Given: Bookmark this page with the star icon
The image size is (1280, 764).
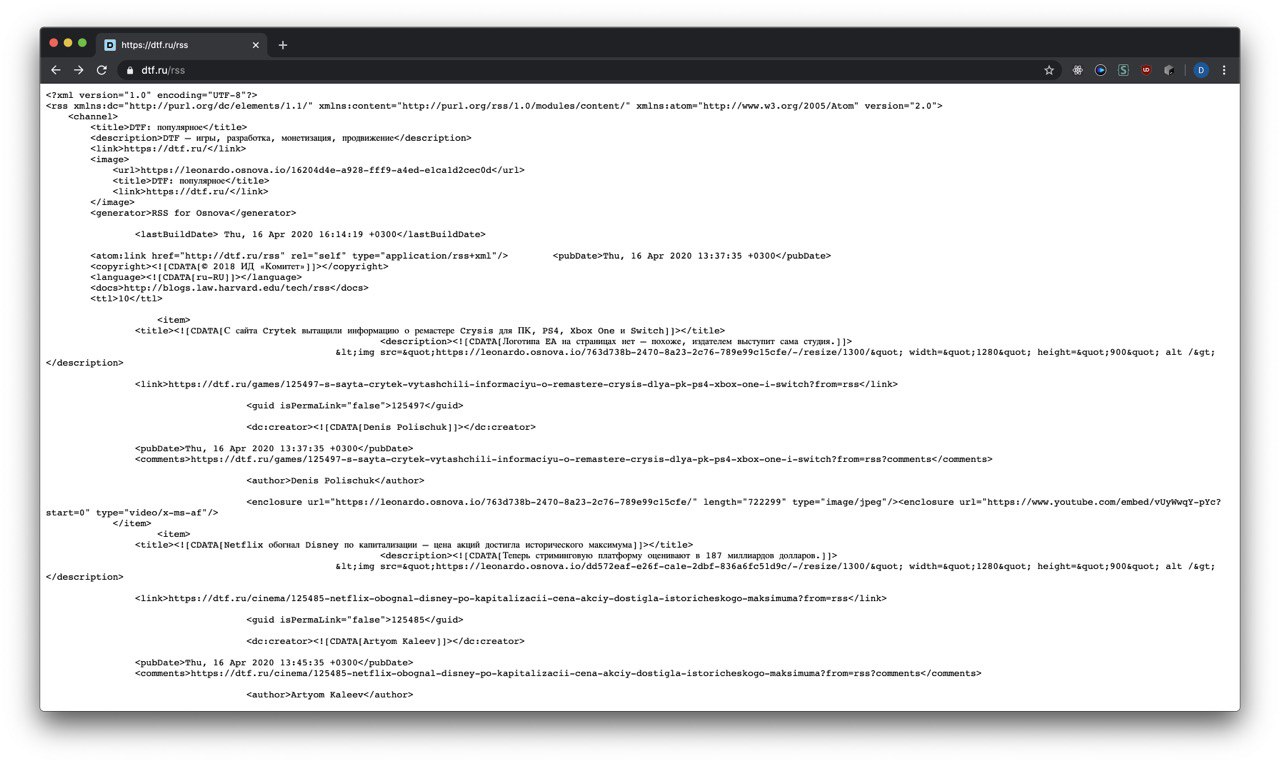Looking at the screenshot, I should coord(1049,70).
